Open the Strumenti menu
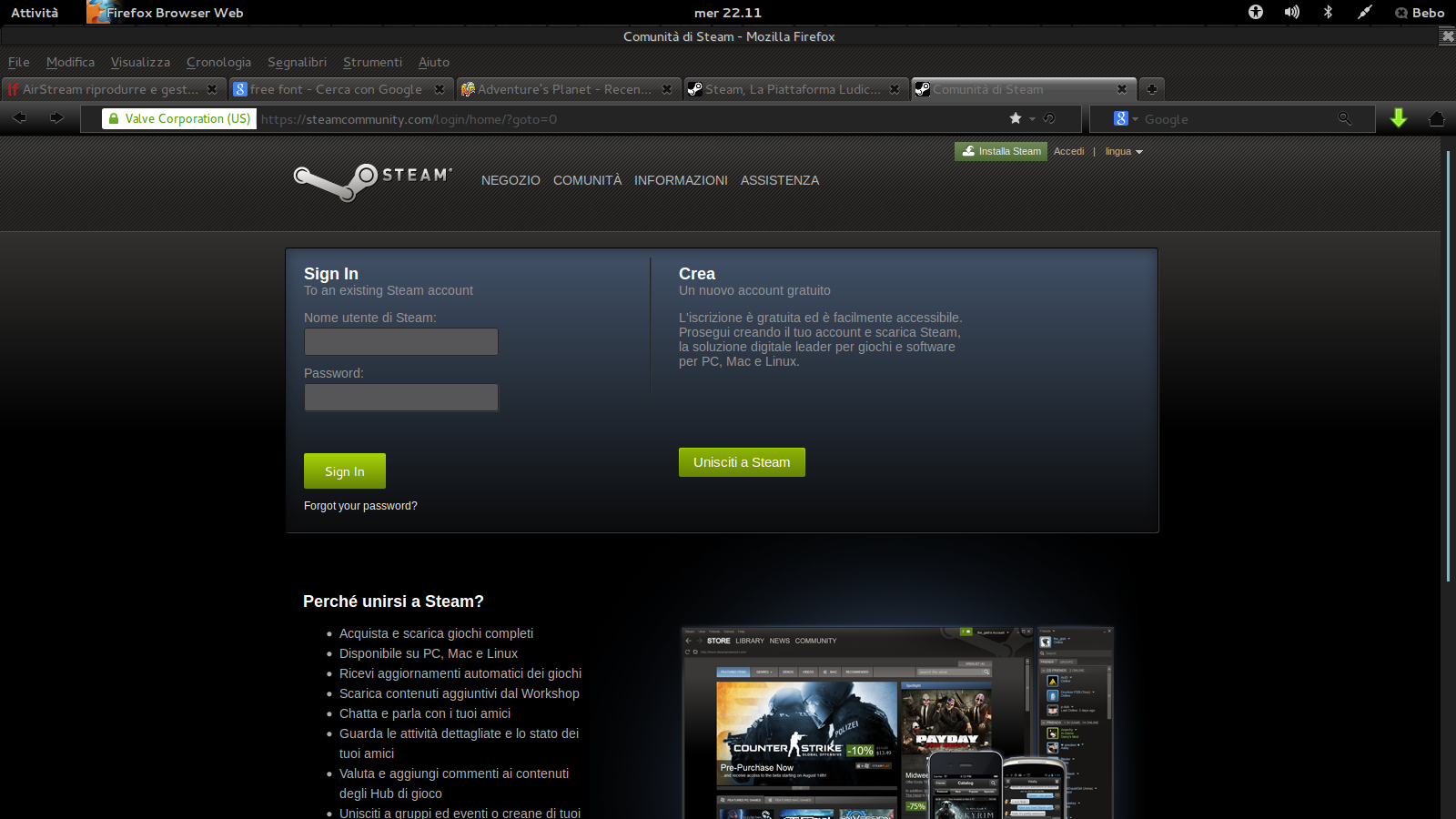The width and height of the screenshot is (1456, 819). 372,62
